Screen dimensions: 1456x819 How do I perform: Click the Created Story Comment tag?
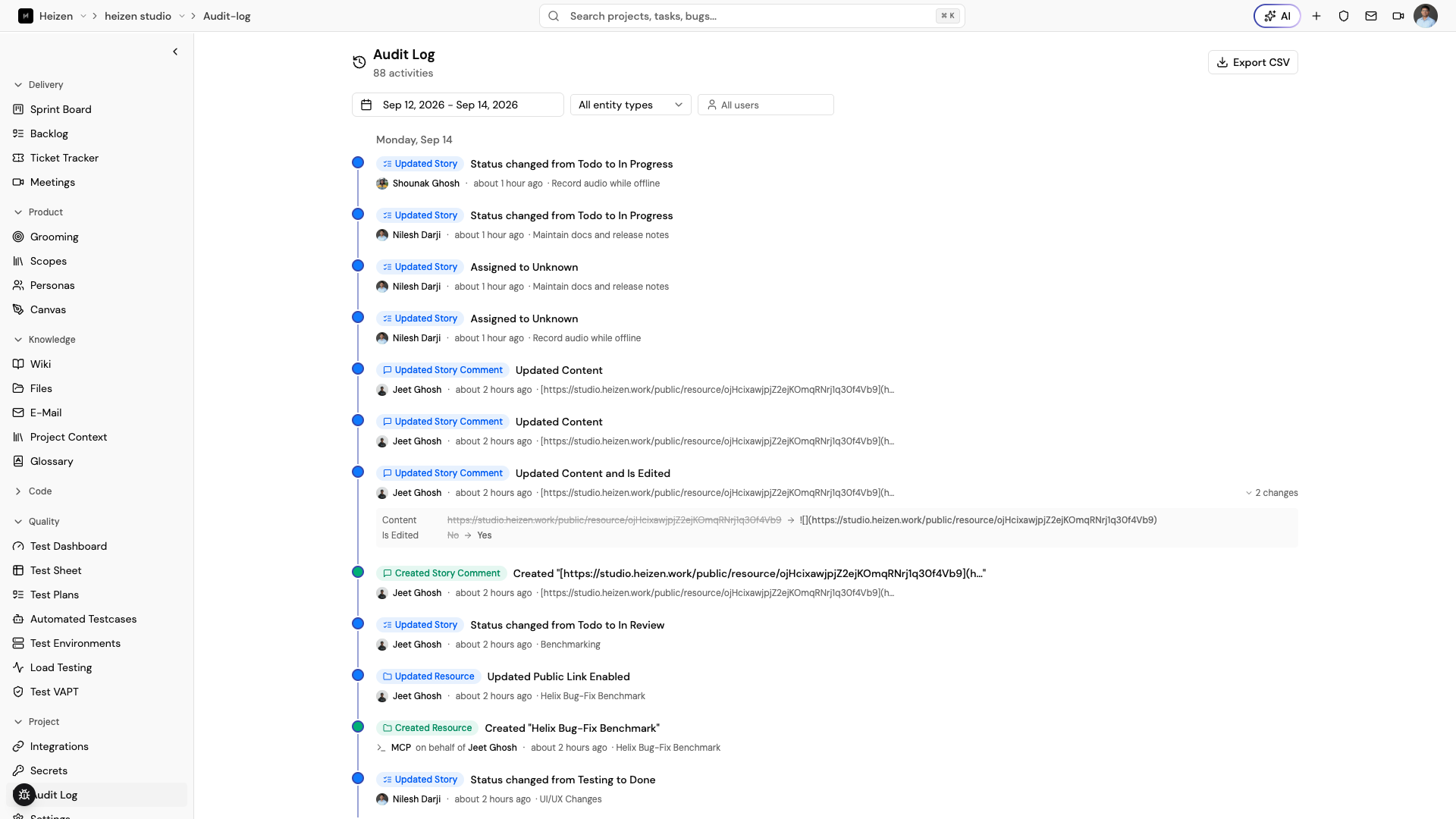pos(441,573)
